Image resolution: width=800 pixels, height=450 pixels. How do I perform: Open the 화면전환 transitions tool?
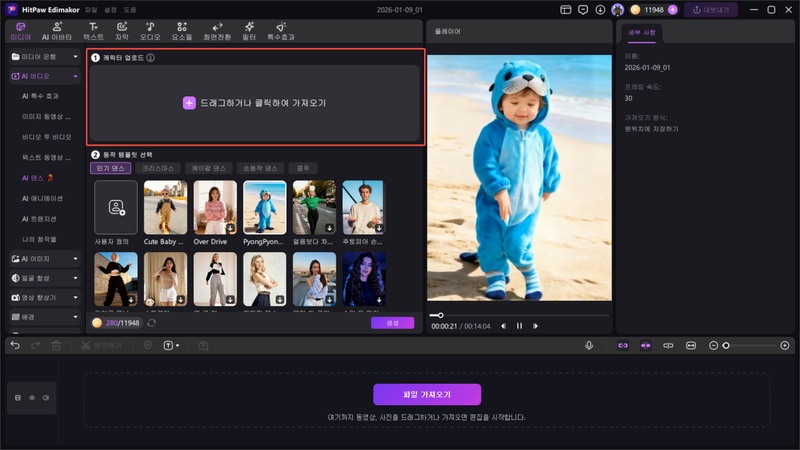tap(217, 31)
